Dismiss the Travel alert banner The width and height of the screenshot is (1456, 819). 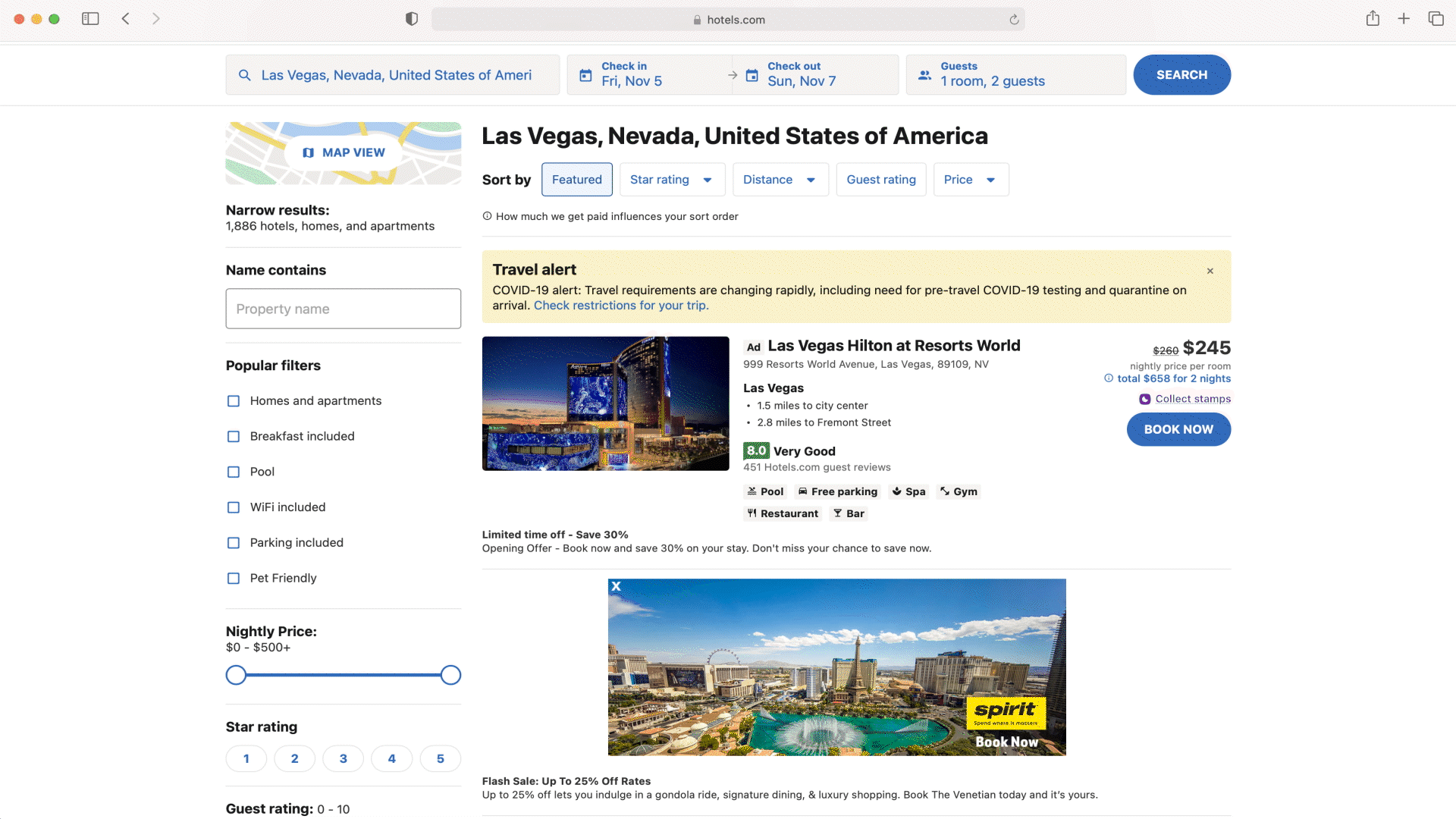(x=1210, y=271)
